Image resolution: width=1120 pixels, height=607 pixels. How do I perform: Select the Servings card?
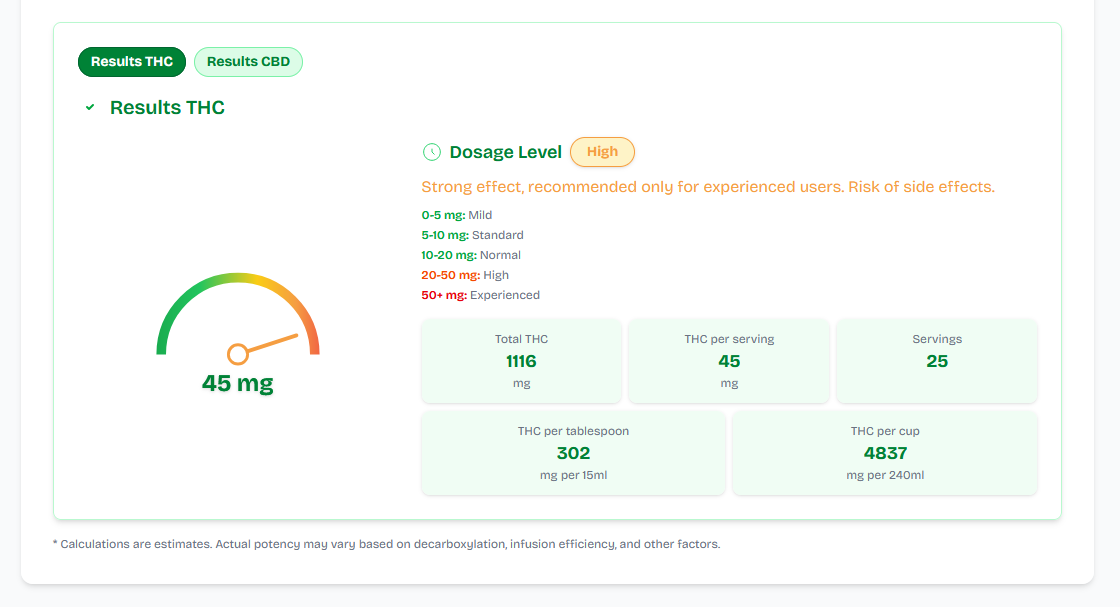click(937, 361)
